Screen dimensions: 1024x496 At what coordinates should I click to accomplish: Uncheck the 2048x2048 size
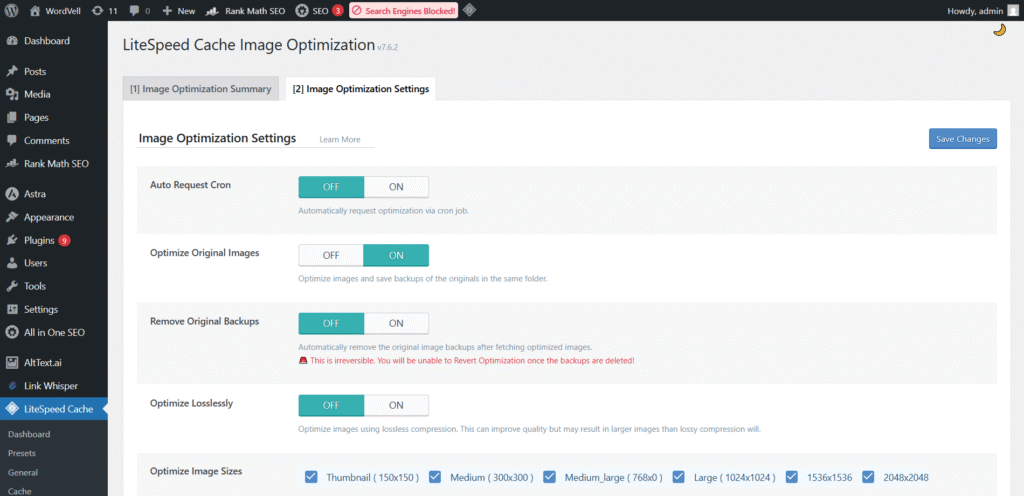[868, 477]
